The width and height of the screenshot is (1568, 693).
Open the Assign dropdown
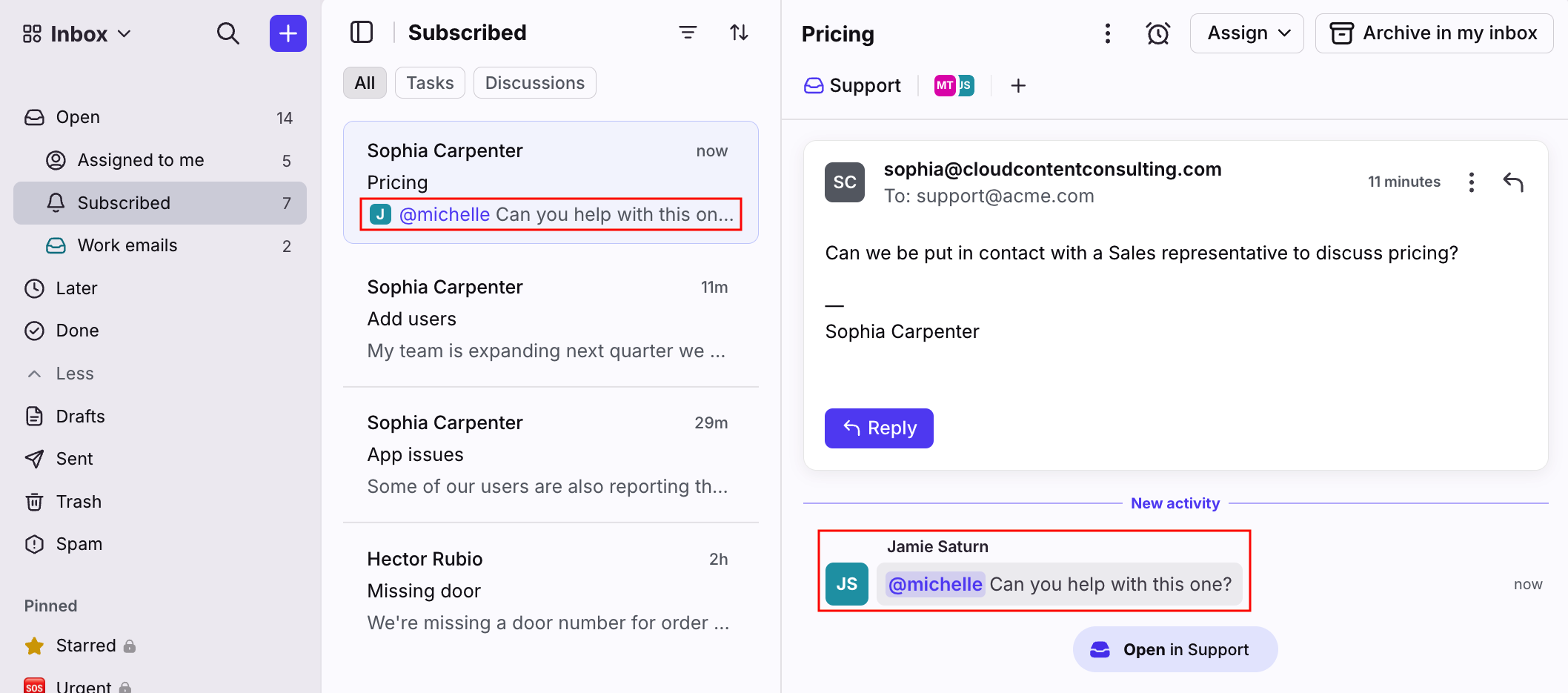tap(1246, 33)
